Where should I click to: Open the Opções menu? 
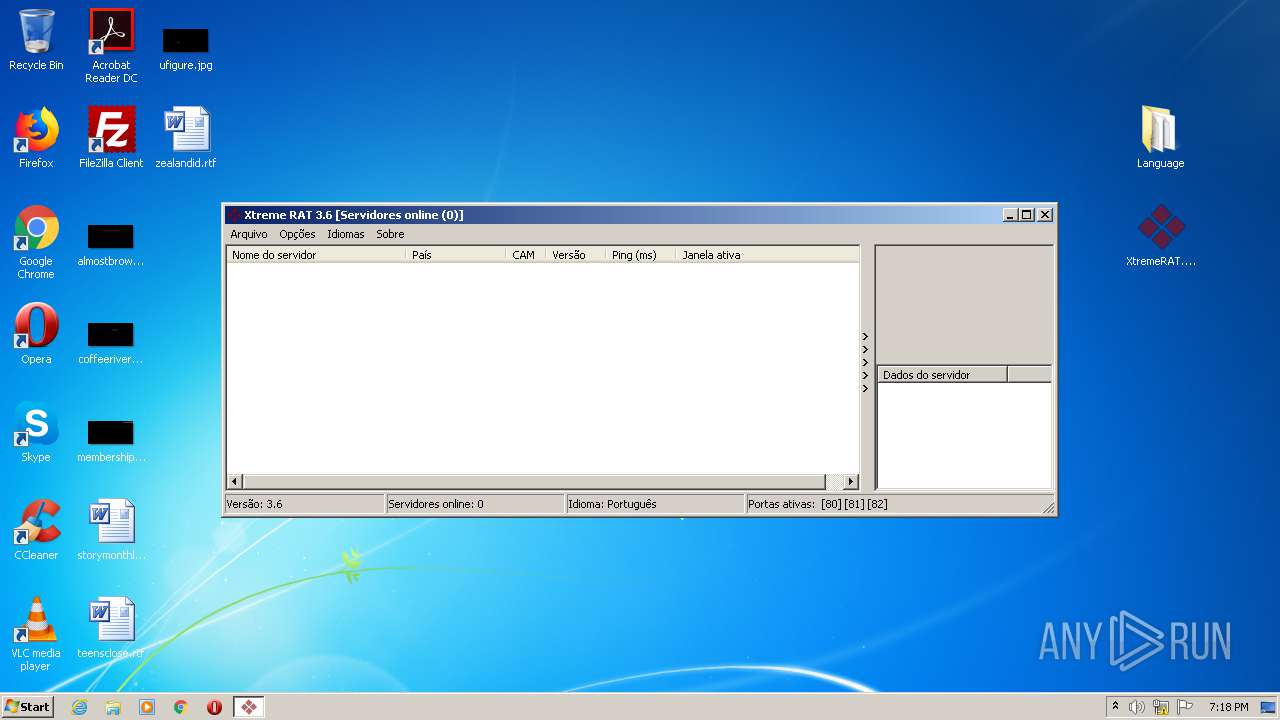click(297, 234)
